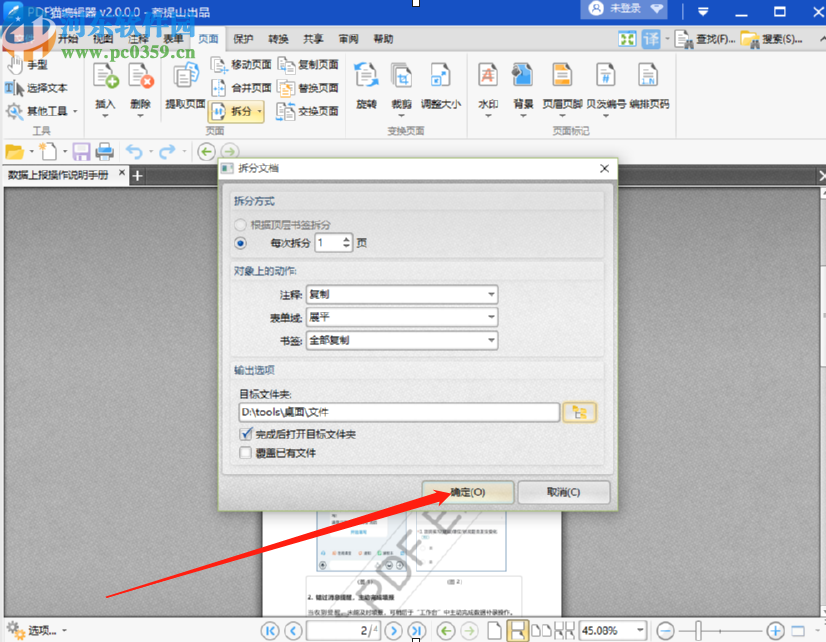Click the Redo arrow icon
The image size is (826, 642).
pyautogui.click(x=167, y=152)
